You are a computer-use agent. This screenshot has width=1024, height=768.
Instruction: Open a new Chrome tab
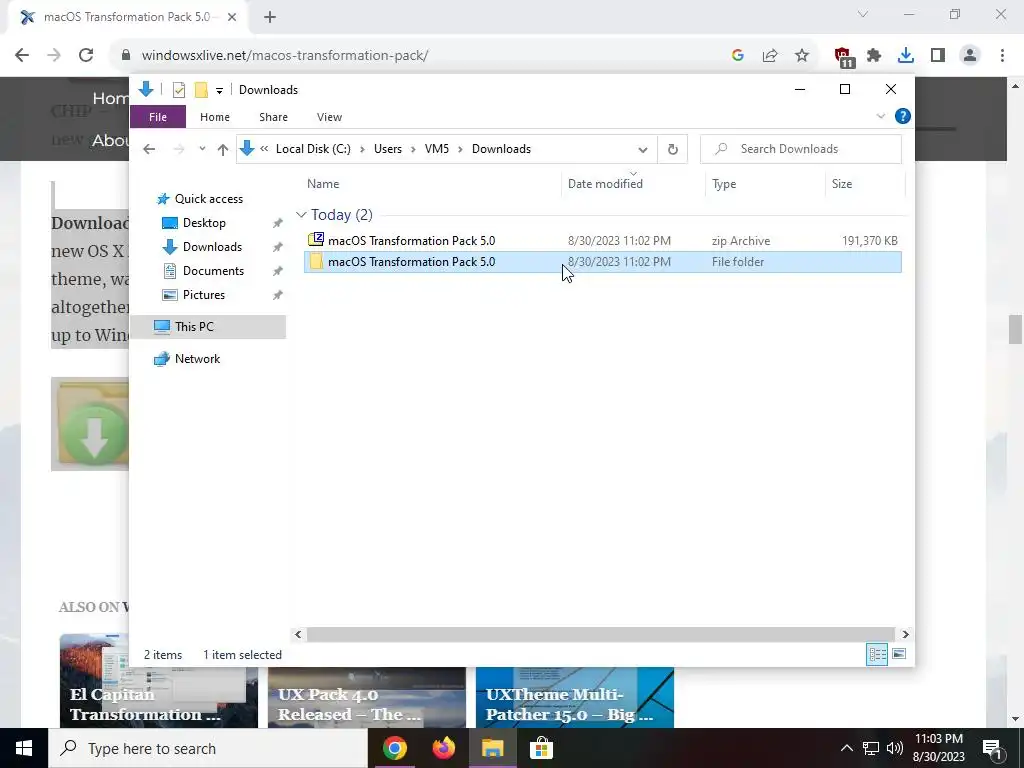[270, 17]
